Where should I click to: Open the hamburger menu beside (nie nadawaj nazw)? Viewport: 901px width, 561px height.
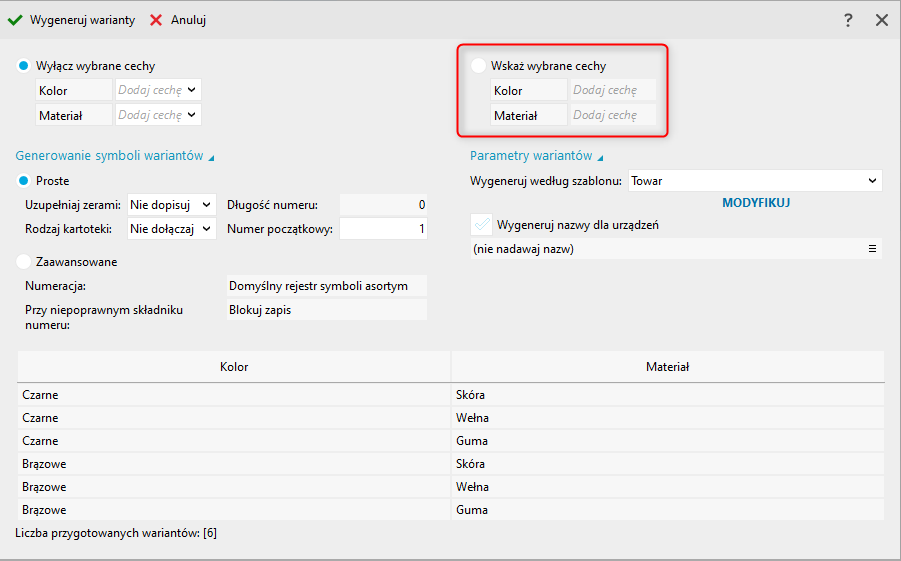tap(872, 249)
